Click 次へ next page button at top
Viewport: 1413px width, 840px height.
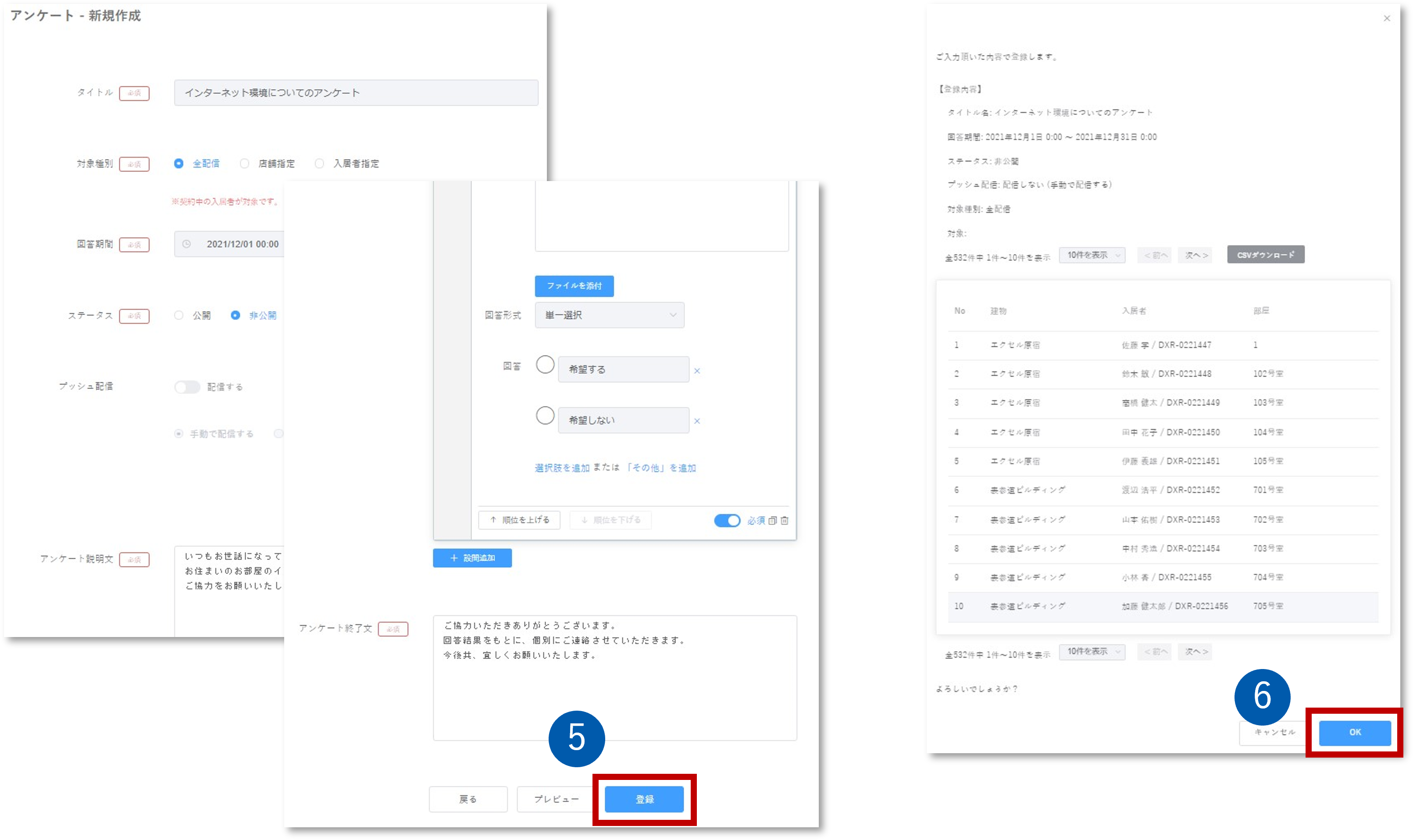(1195, 255)
